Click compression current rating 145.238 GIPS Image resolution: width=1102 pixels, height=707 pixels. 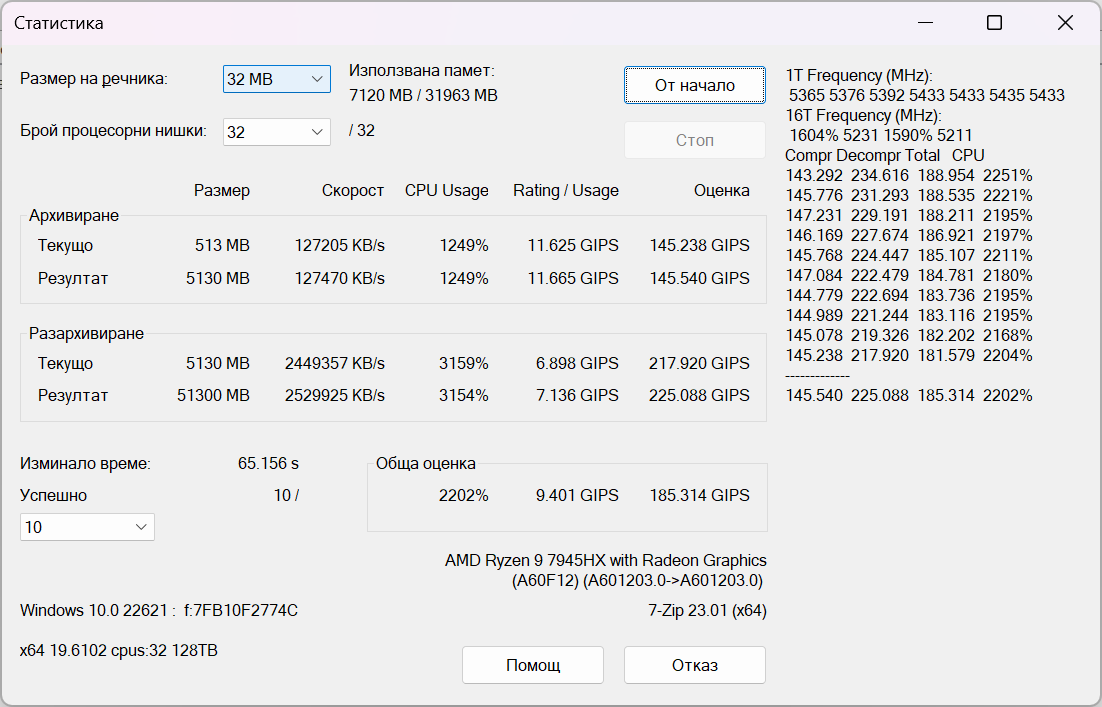tap(699, 245)
